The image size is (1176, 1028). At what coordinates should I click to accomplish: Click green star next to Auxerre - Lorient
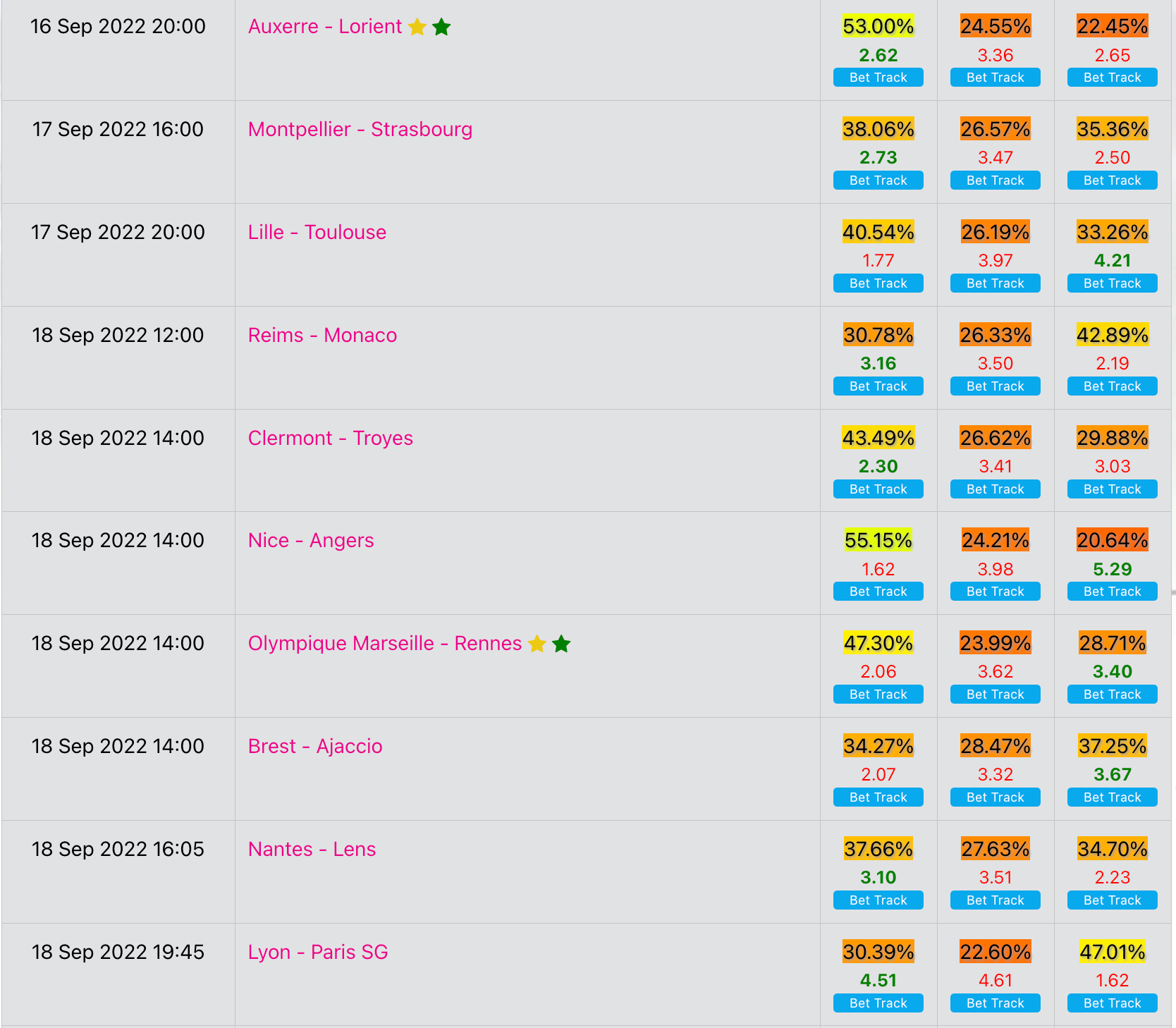click(x=441, y=27)
